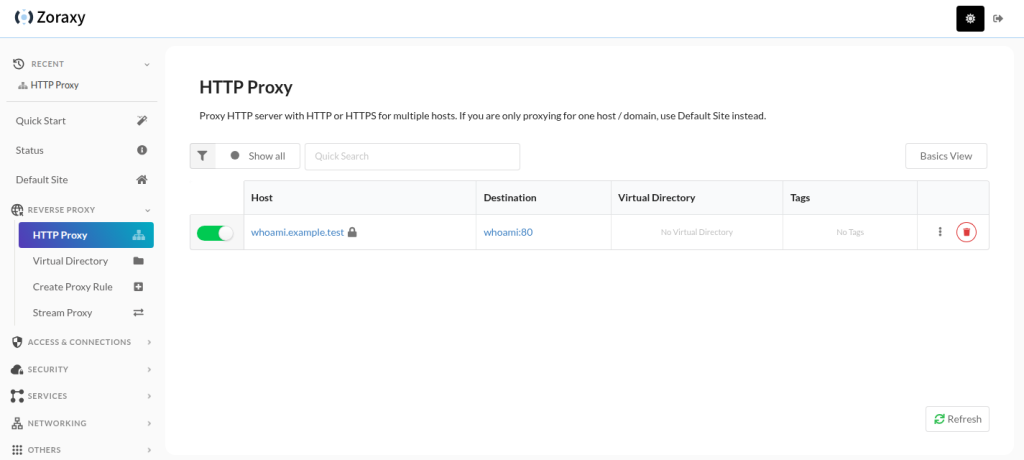Open the Stream Proxy page
Viewport: 1024px width, 460px height.
86,312
